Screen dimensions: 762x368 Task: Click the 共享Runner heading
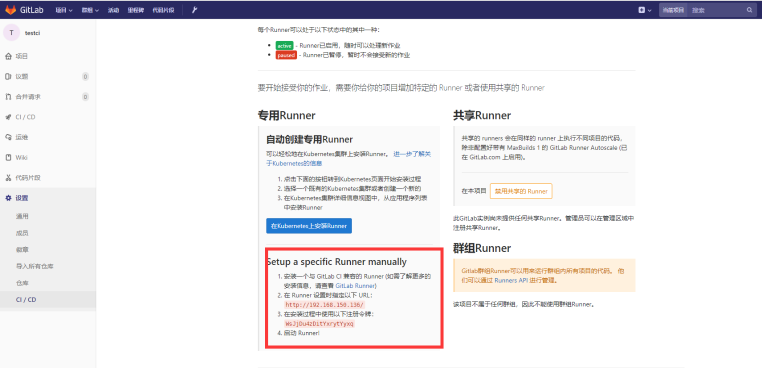pyautogui.click(x=482, y=116)
